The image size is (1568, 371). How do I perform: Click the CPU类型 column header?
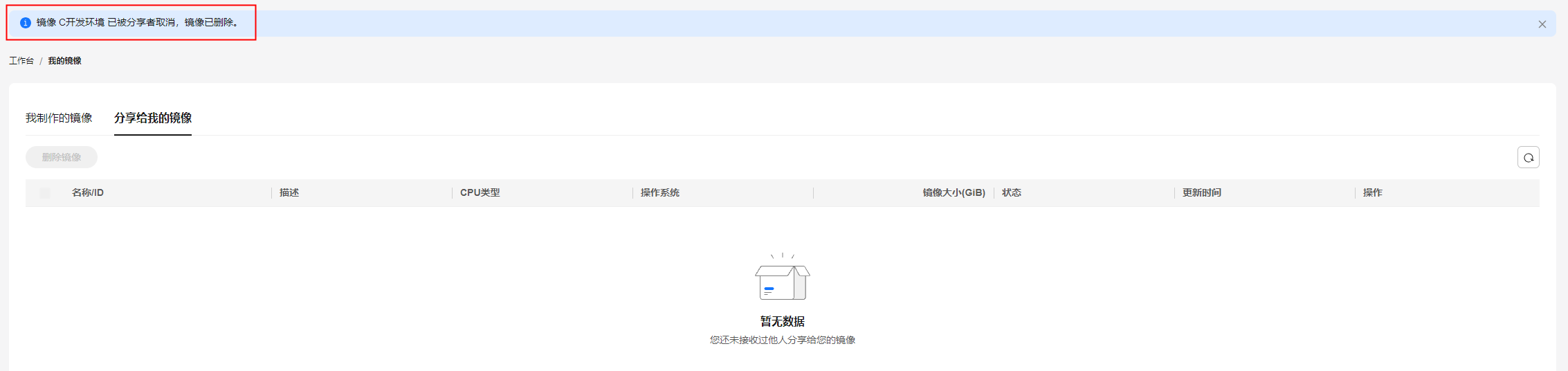[480, 192]
